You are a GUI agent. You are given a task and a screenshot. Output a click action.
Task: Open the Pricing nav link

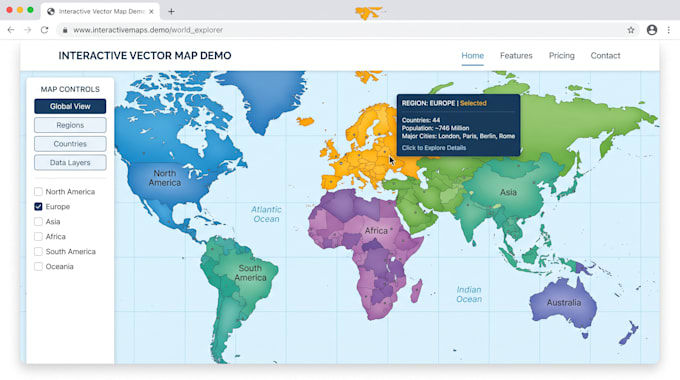[x=562, y=56]
